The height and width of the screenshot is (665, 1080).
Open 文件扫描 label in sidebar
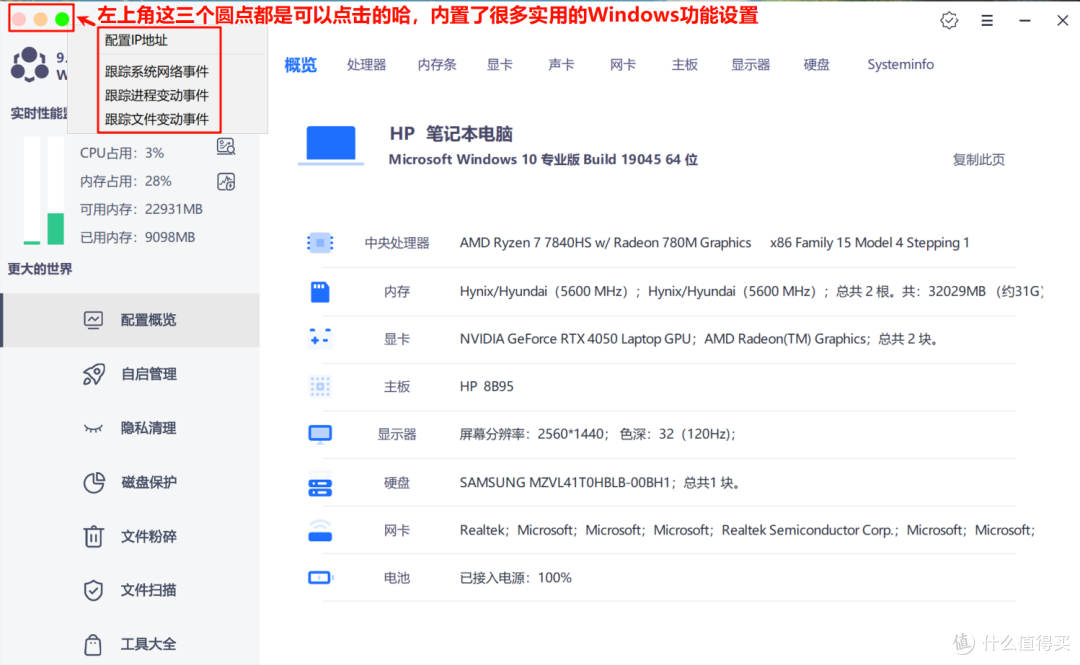[x=149, y=590]
